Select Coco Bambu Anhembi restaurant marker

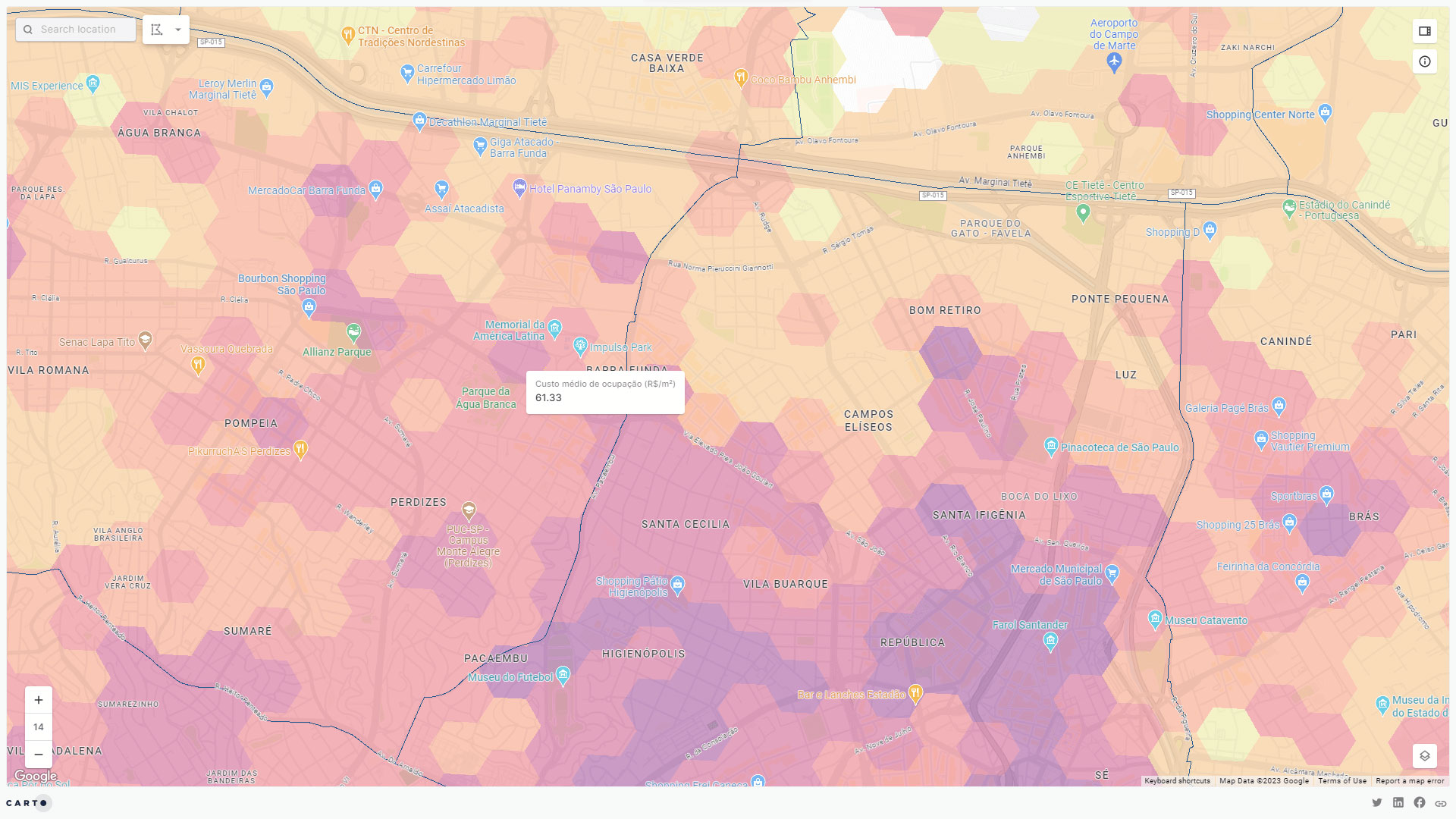tap(741, 77)
